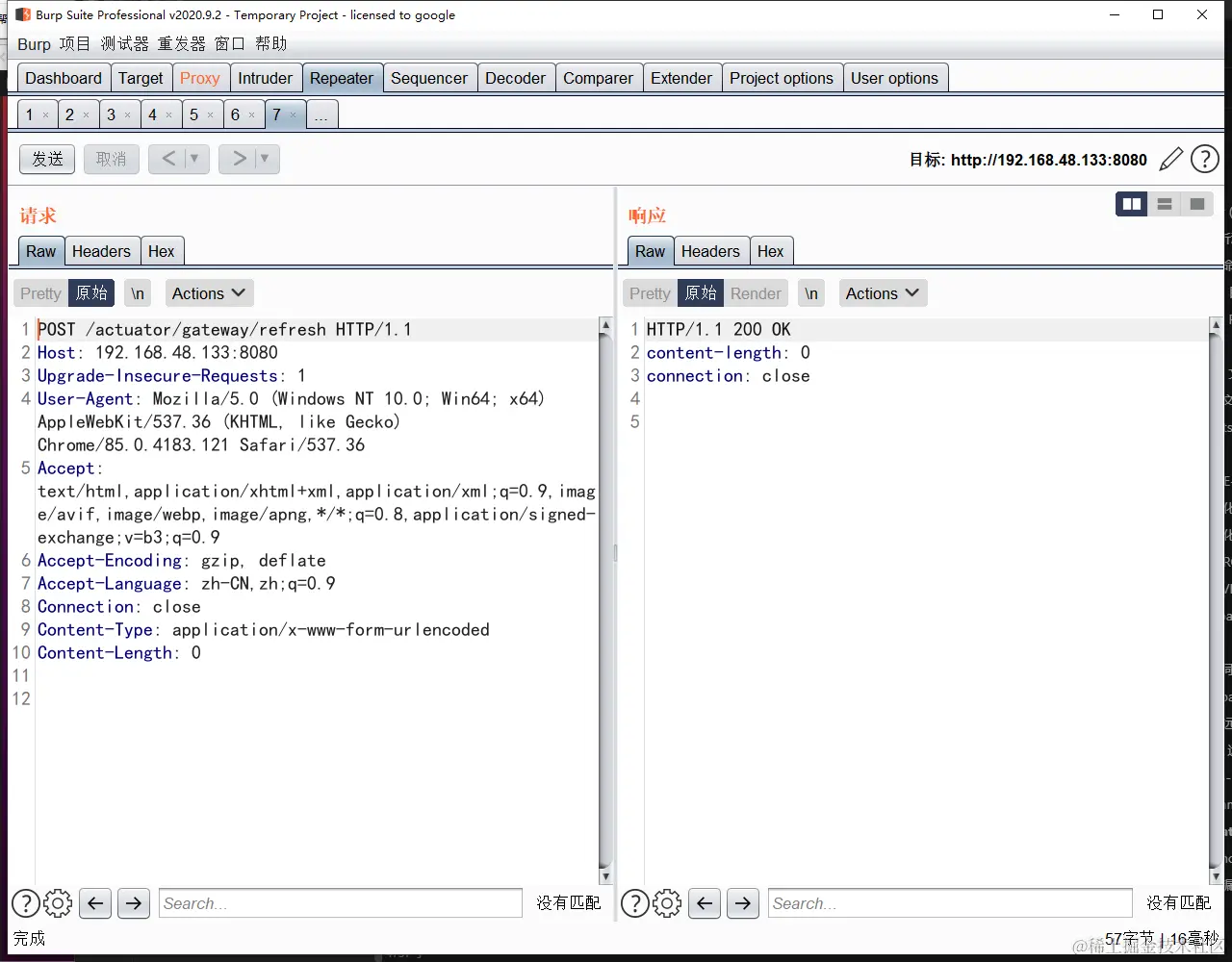
Task: Toggle \n non-printable chars in request
Action: 139,293
